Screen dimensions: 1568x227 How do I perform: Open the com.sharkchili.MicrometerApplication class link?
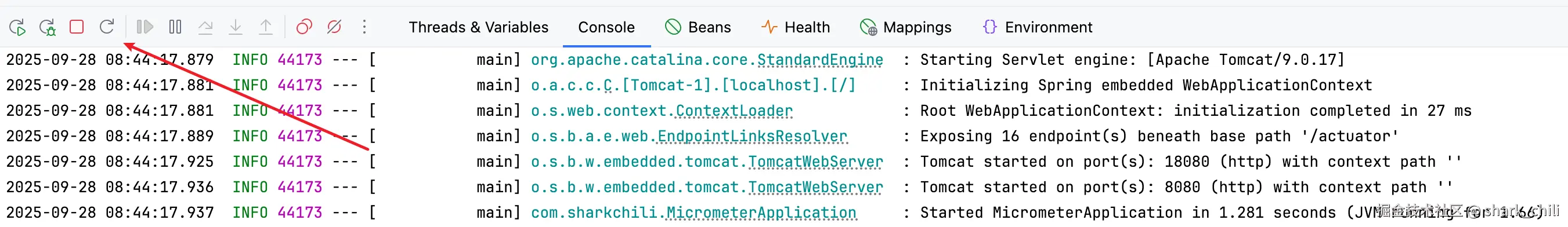point(693,213)
